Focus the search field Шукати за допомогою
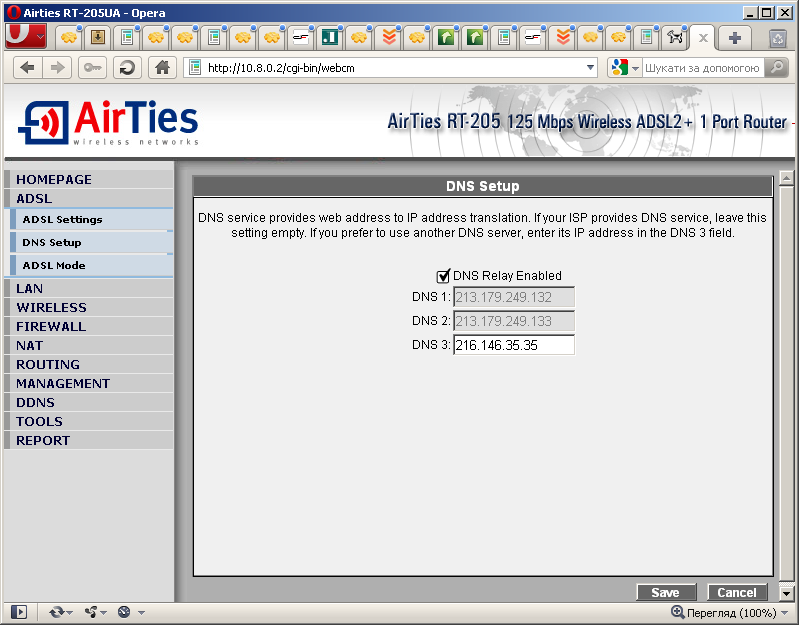Screen dimensions: 799x625 click(x=703, y=68)
